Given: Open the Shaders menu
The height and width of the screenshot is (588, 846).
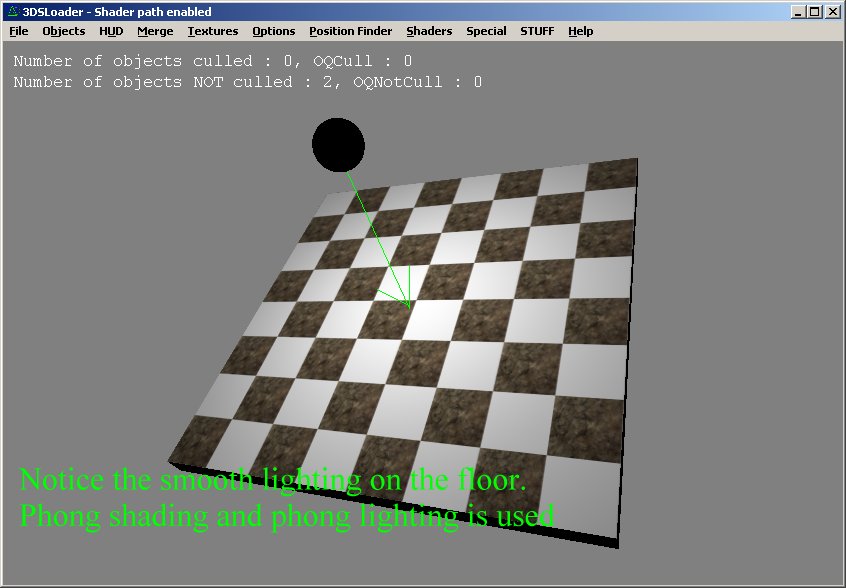Looking at the screenshot, I should (x=429, y=31).
